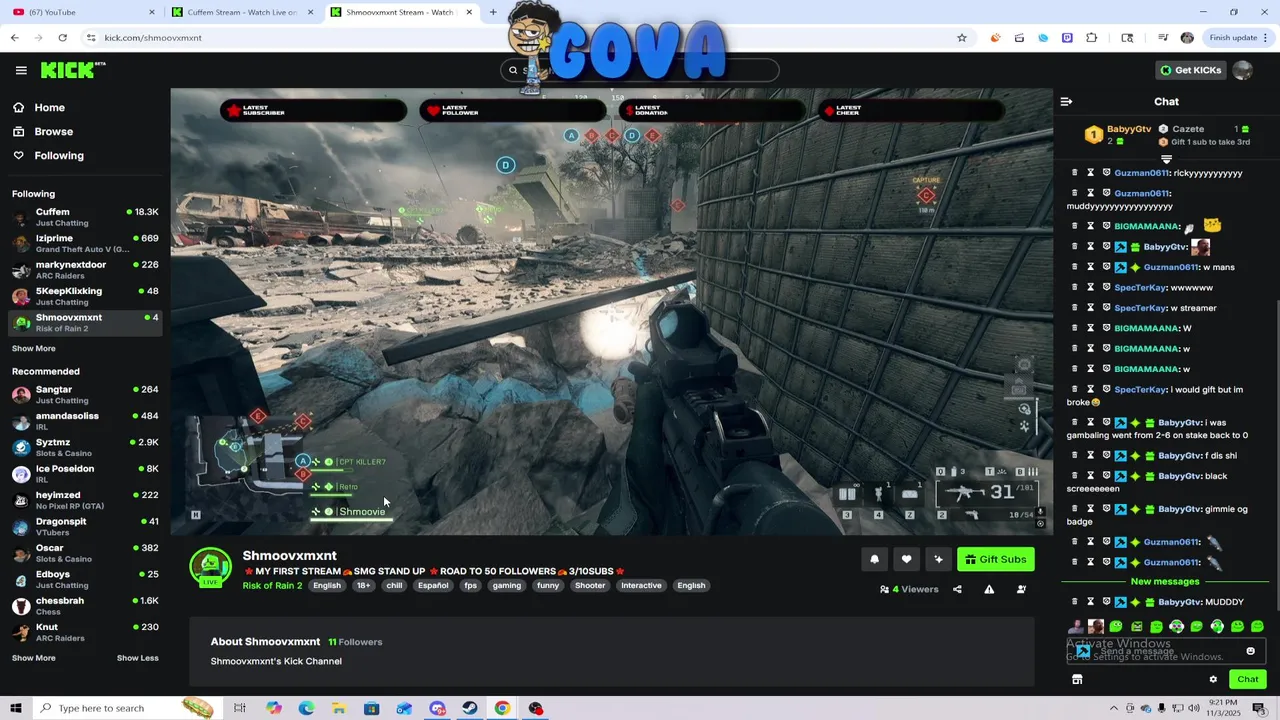
Task: Click the Kick user avatar top right
Action: (x=1242, y=70)
